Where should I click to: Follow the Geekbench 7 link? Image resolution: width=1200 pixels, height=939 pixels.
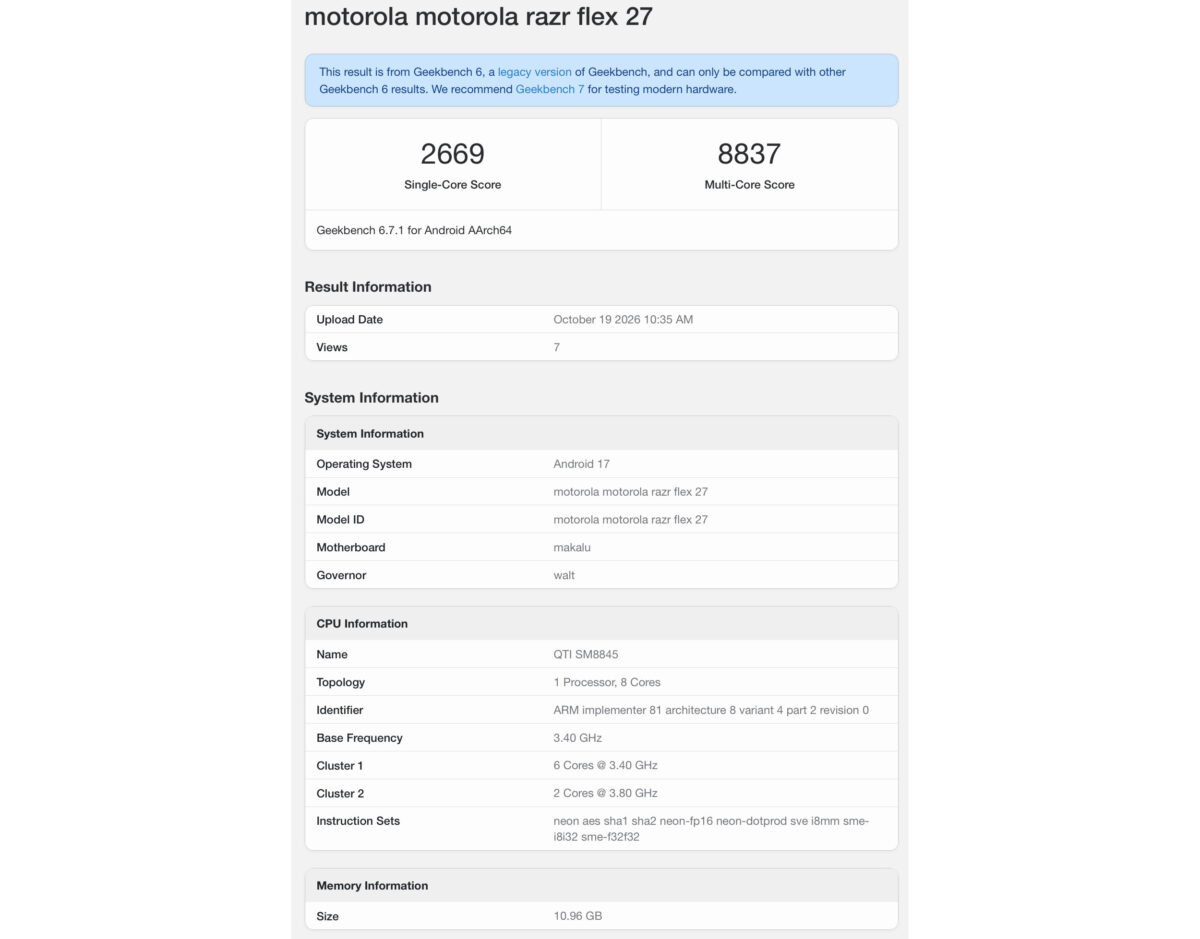(550, 89)
